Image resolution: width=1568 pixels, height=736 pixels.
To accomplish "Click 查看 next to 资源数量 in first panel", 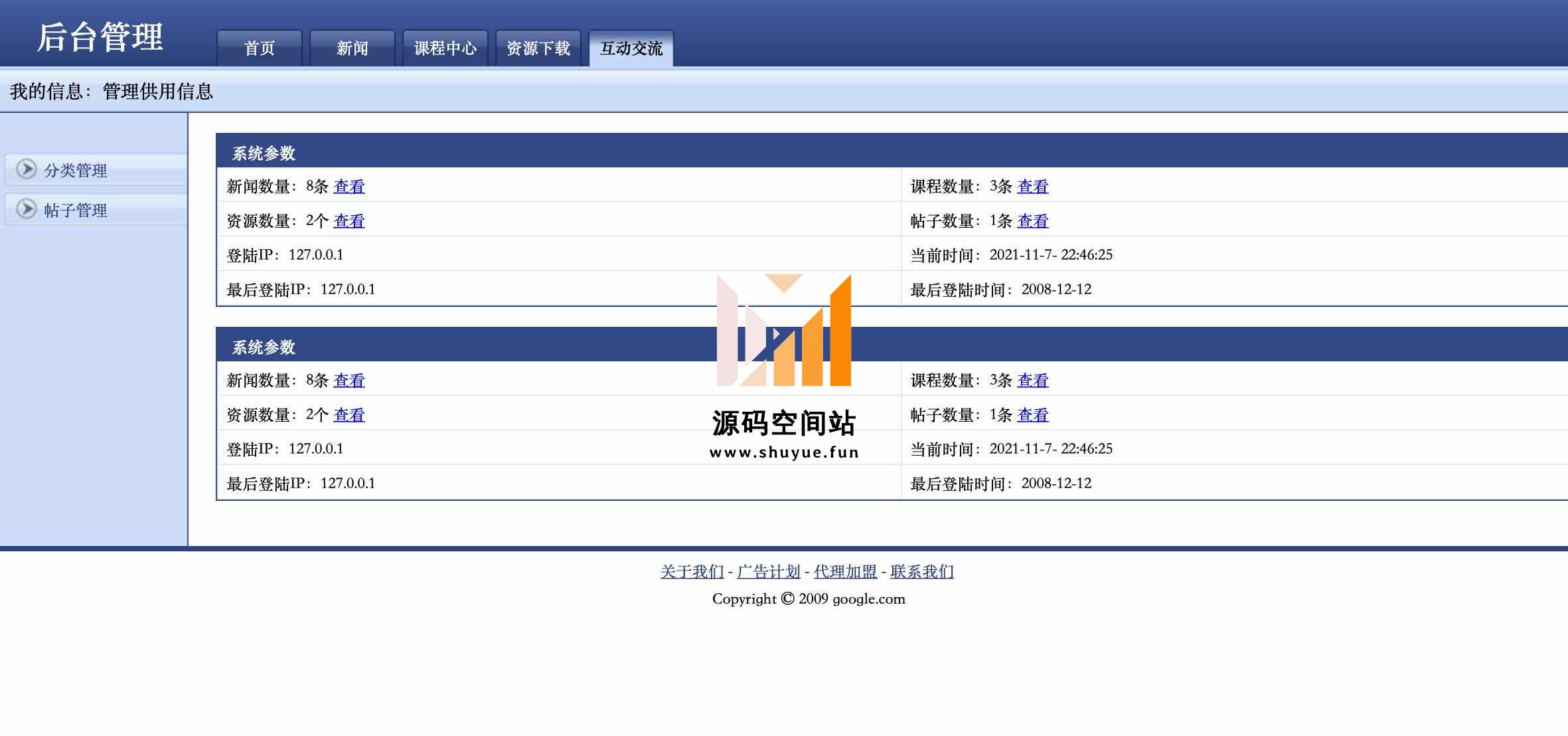I will tap(349, 221).
